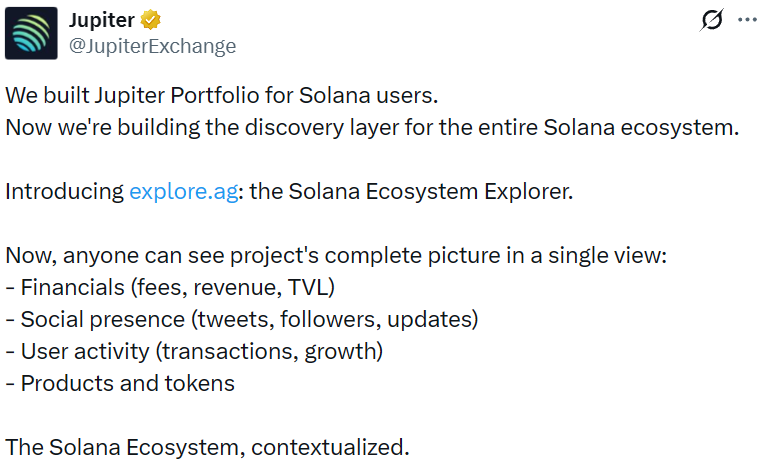Click the Jupiter profile avatar
This screenshot has height=466, width=764.
31,33
